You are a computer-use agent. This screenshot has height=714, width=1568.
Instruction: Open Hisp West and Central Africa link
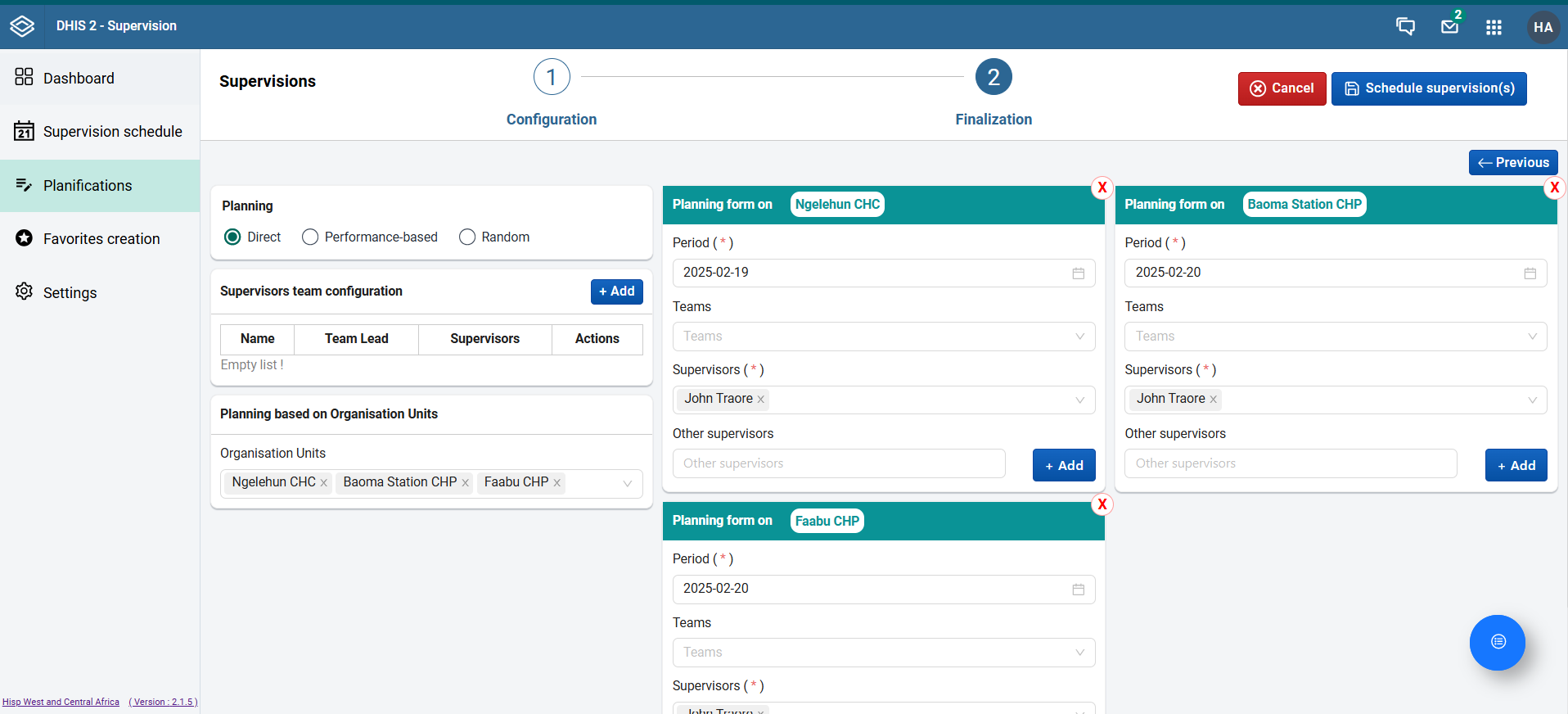click(x=61, y=702)
